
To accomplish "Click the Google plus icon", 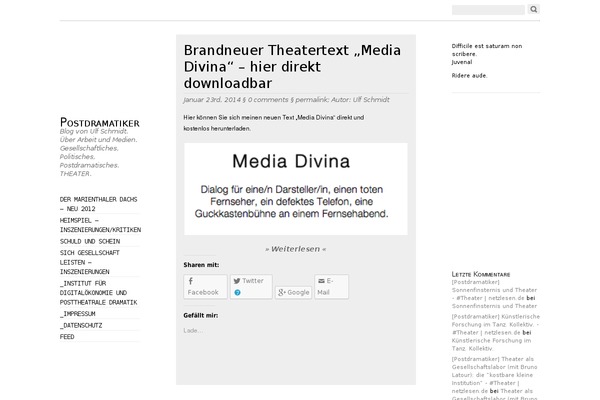I will 282,292.
